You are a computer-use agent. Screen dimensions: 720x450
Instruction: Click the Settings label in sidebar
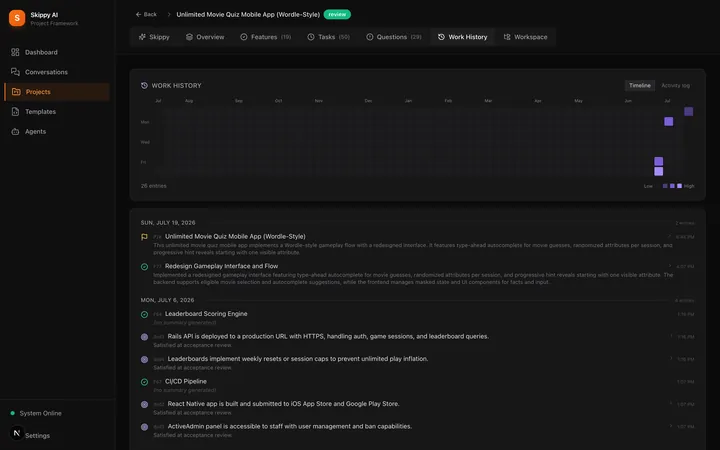[38, 435]
